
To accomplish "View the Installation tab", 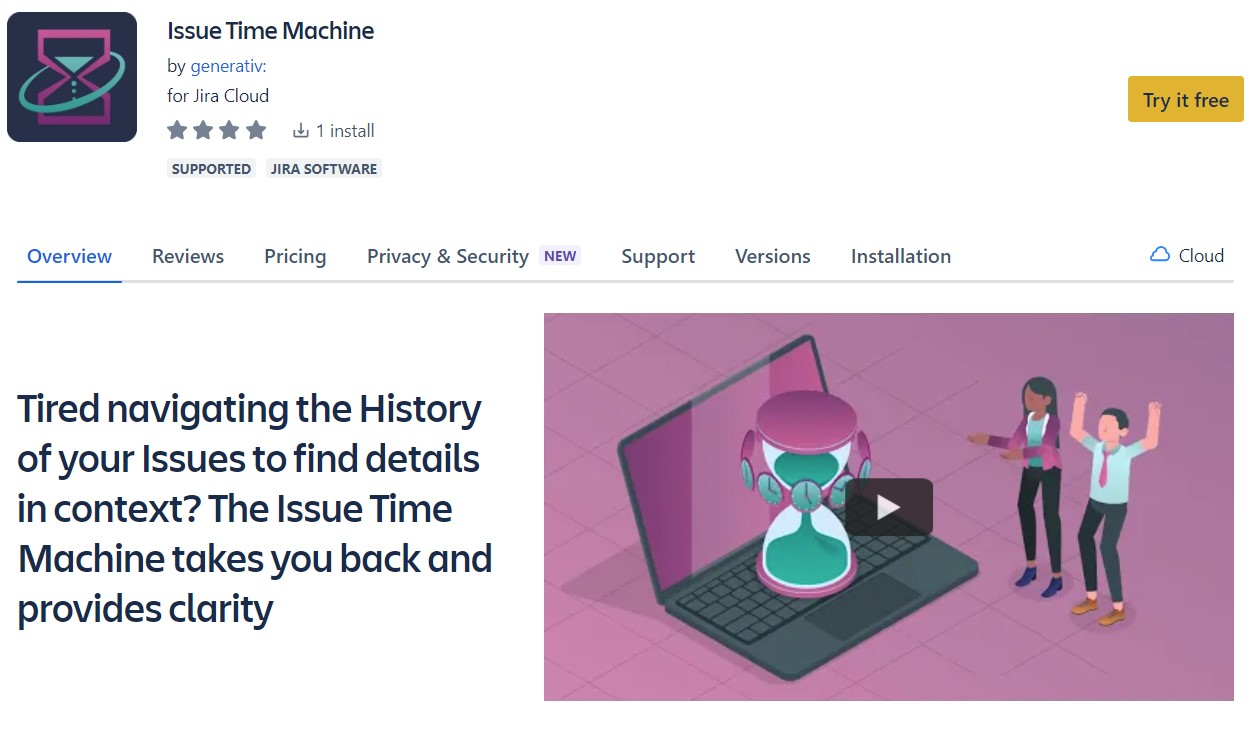I will (x=900, y=257).
